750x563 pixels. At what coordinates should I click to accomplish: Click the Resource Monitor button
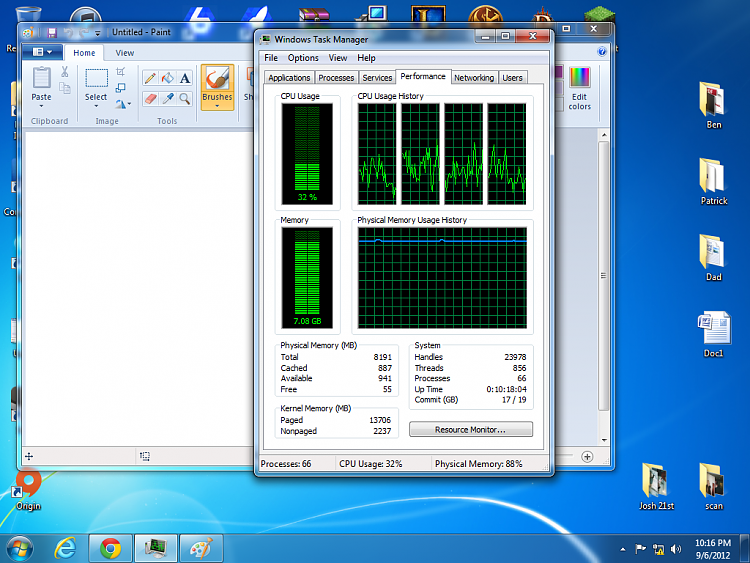(x=471, y=430)
